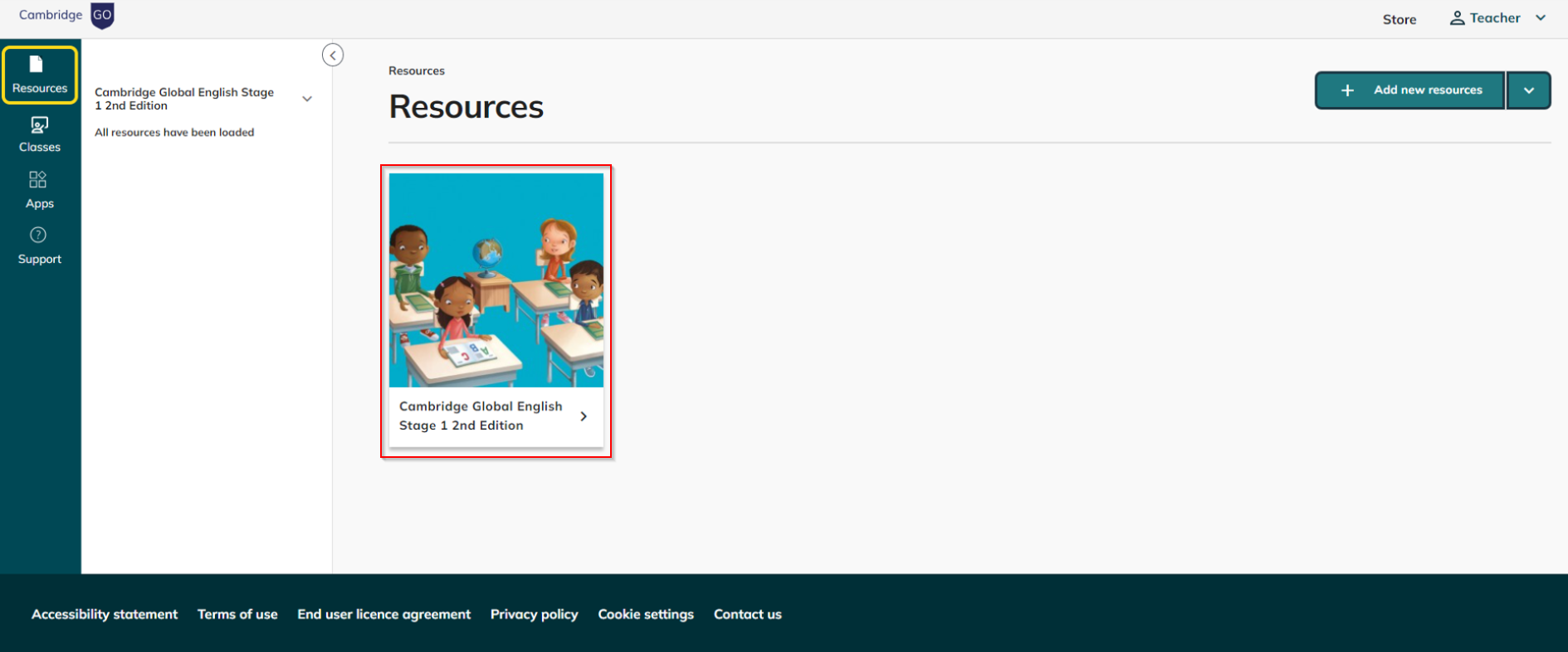The image size is (1568, 652).
Task: Collapse the side panel with arrow circle
Action: tap(333, 56)
